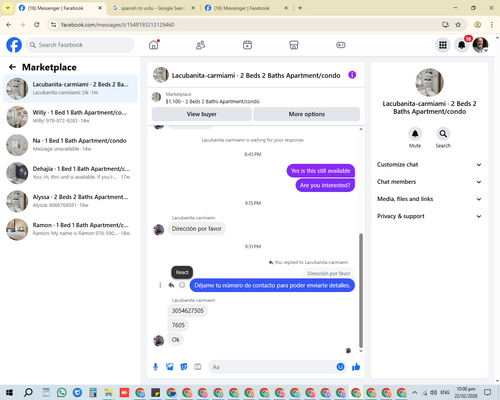Open the Windows Start button
500x400 pixels.
(x=9, y=392)
